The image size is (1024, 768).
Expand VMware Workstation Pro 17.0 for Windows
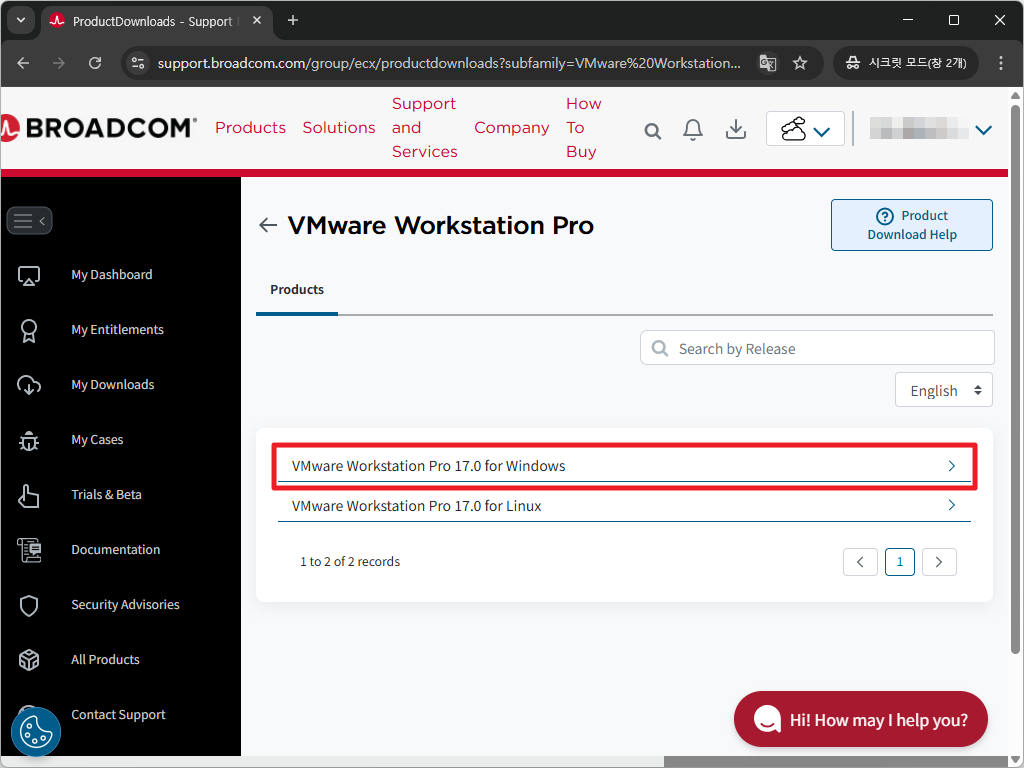click(624, 466)
